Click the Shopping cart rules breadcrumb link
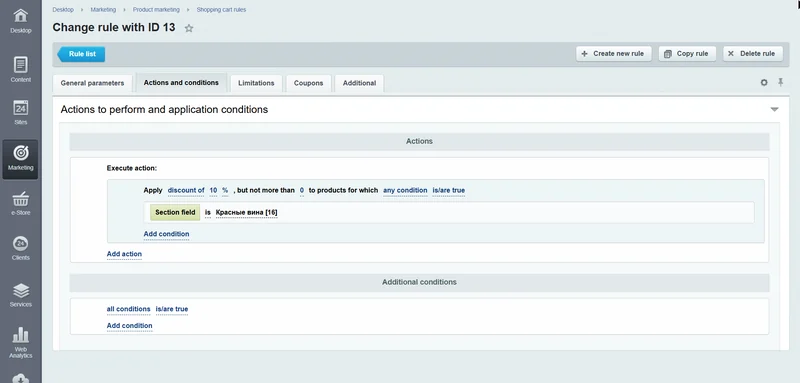The width and height of the screenshot is (800, 383). (221, 10)
